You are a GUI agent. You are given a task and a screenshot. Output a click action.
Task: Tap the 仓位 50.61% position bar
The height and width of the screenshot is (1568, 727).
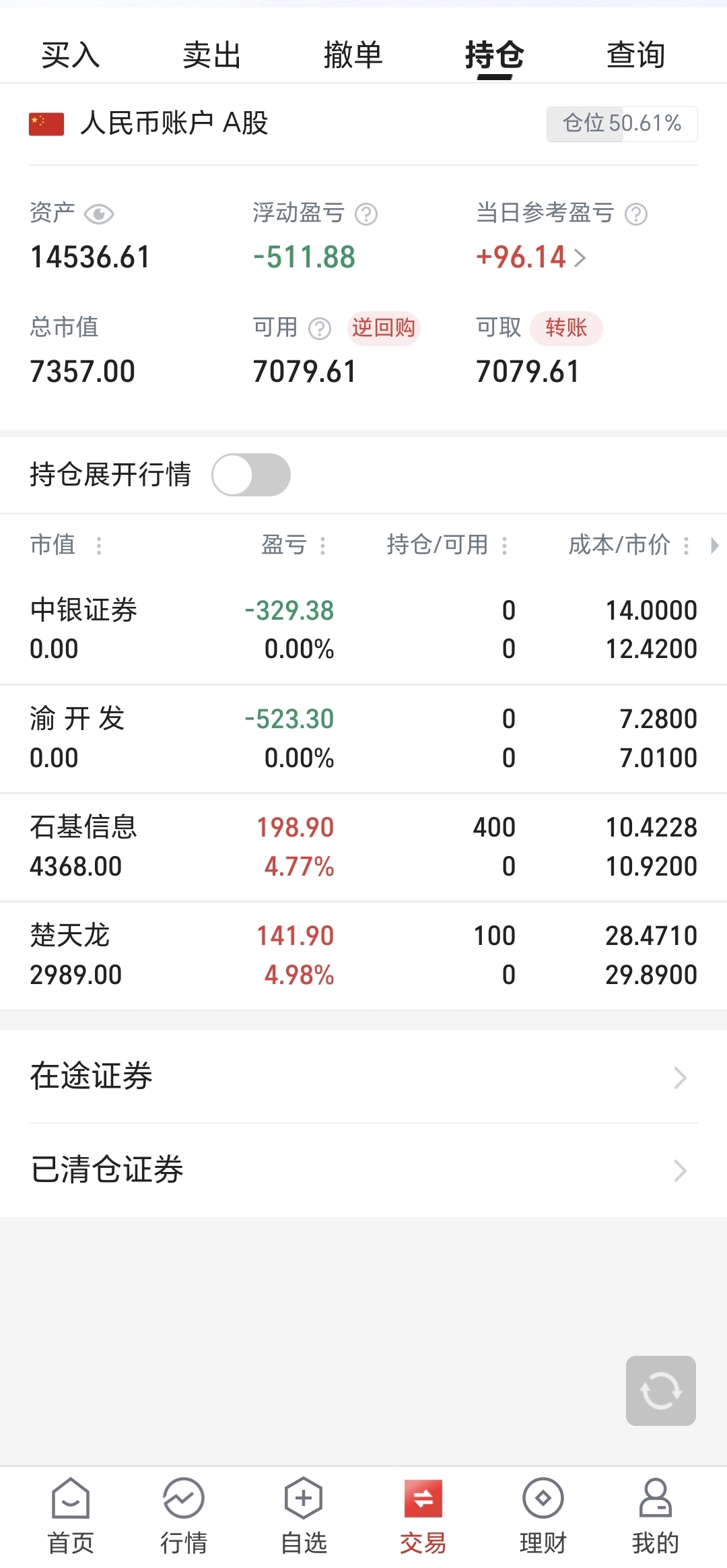pos(622,124)
